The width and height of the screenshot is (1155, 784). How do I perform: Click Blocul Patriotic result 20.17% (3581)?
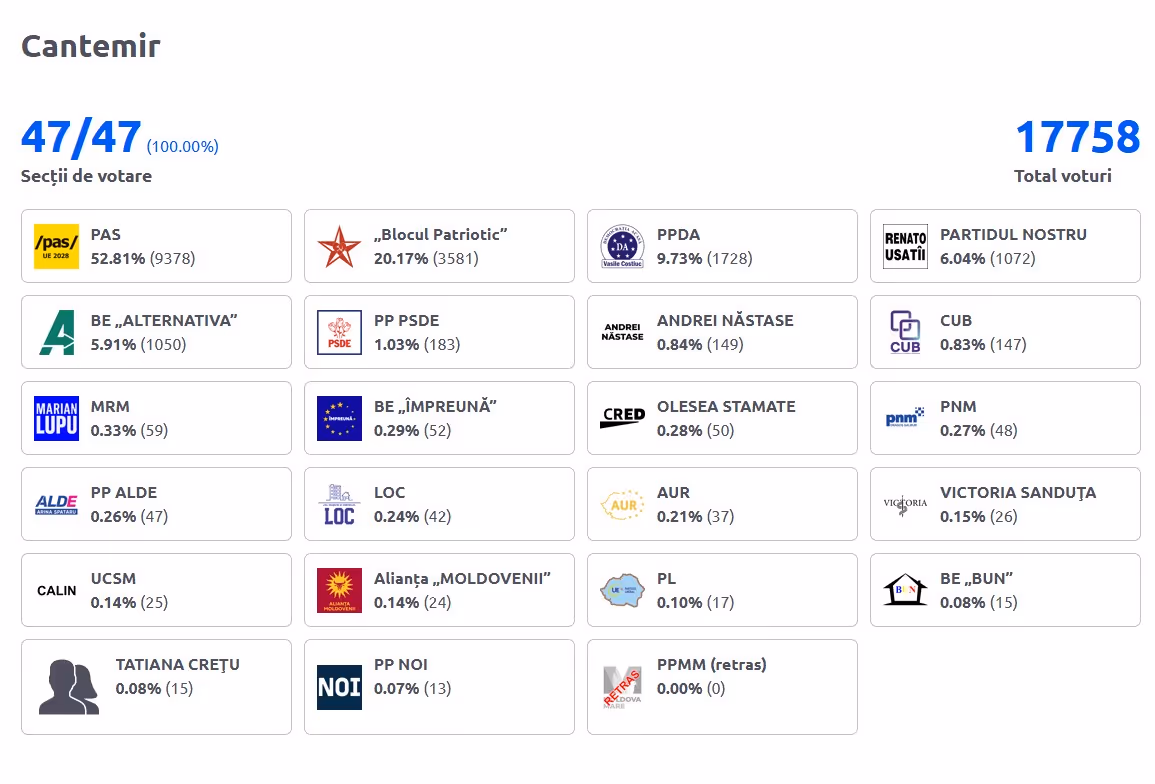(x=426, y=259)
